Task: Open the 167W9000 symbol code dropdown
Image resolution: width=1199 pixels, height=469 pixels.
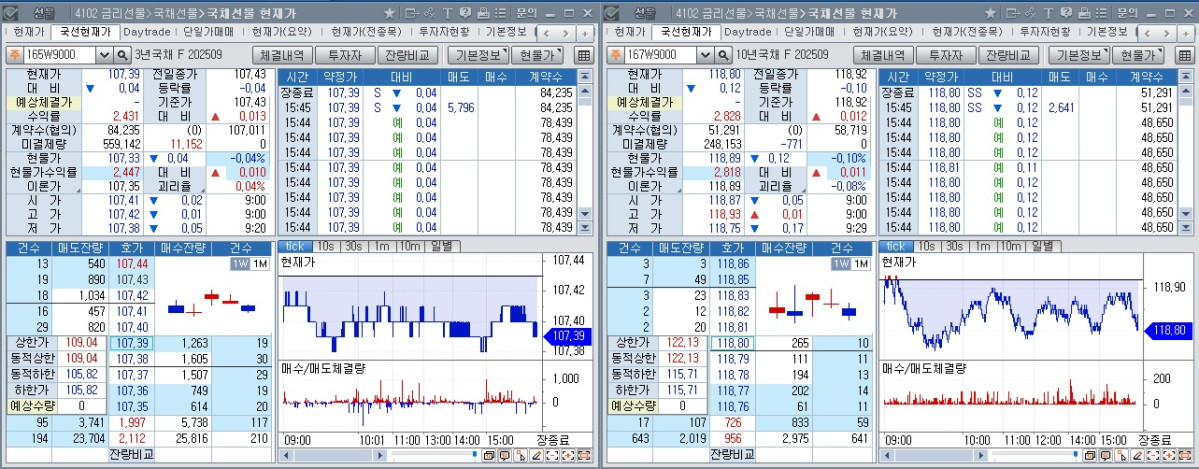Action: pyautogui.click(x=706, y=55)
